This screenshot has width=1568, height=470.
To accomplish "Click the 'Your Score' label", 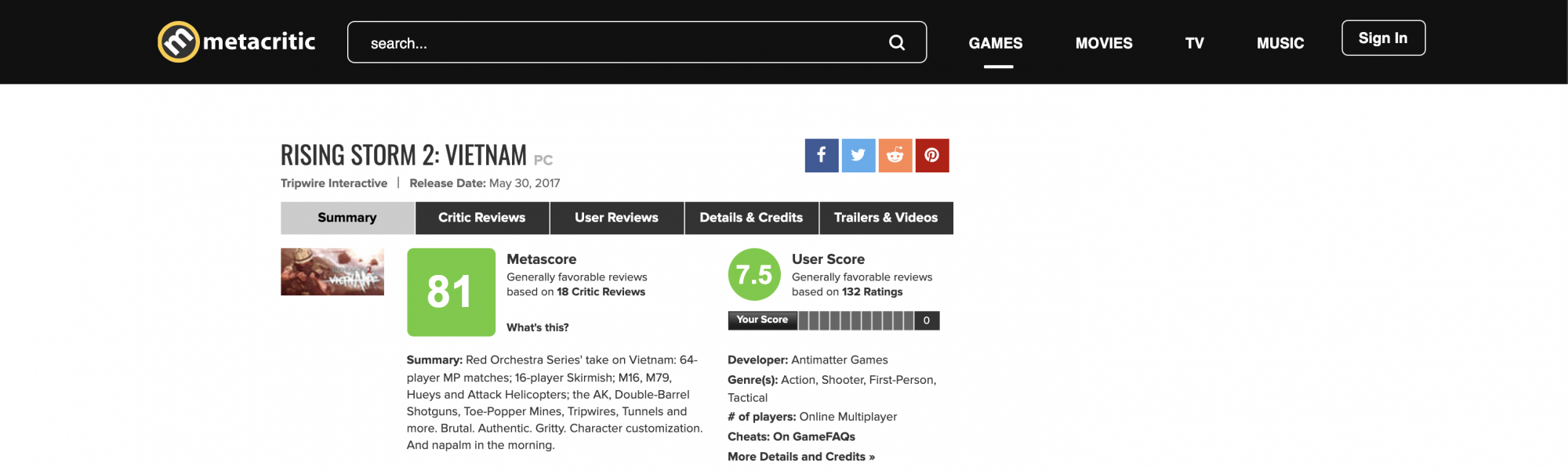I will 762,320.
